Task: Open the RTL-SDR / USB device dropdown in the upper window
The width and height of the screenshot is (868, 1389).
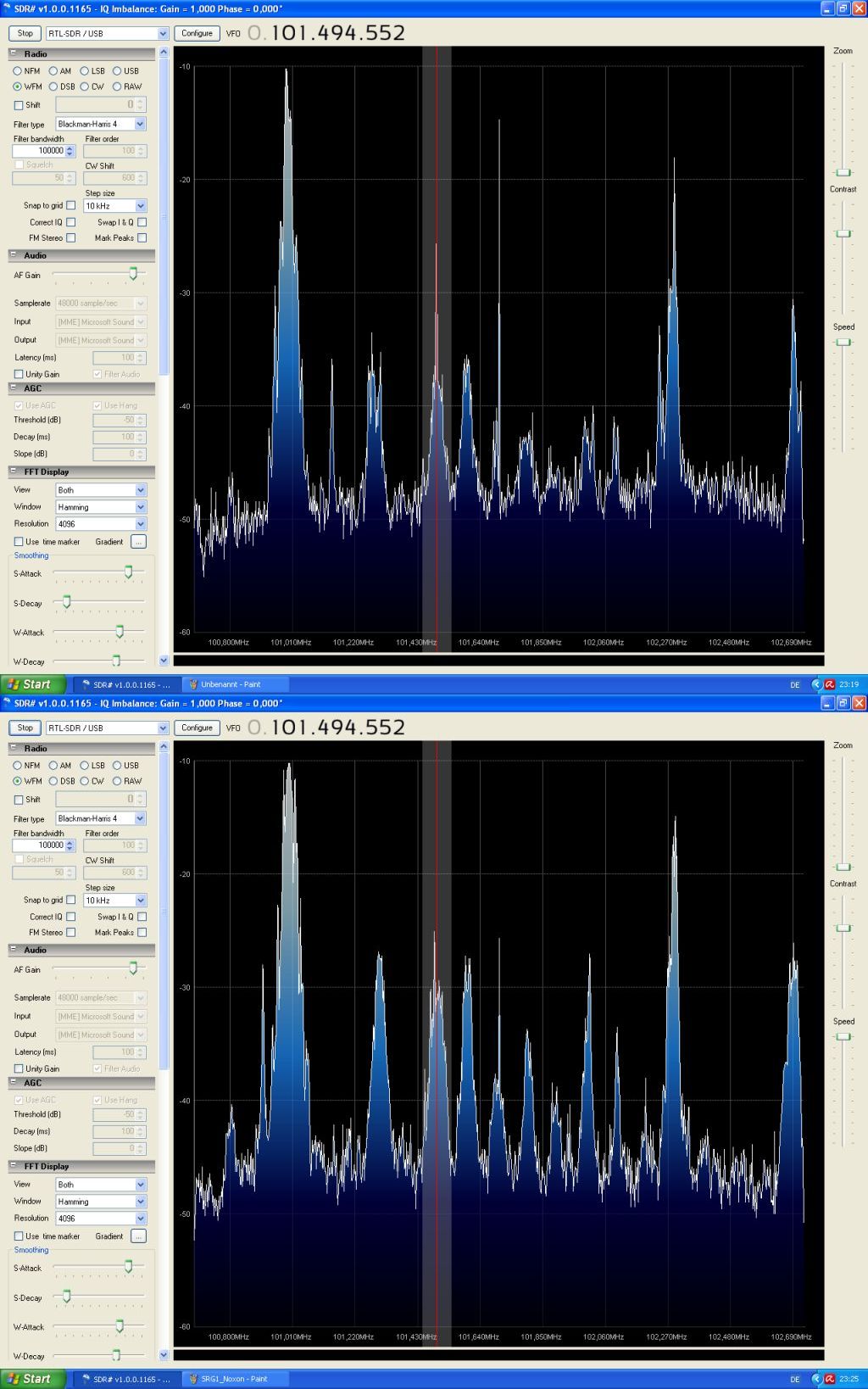Action: pyautogui.click(x=163, y=34)
